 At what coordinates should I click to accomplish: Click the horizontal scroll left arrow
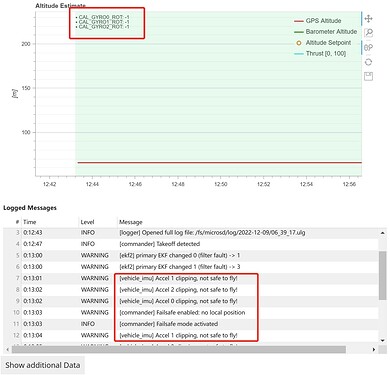7,349
